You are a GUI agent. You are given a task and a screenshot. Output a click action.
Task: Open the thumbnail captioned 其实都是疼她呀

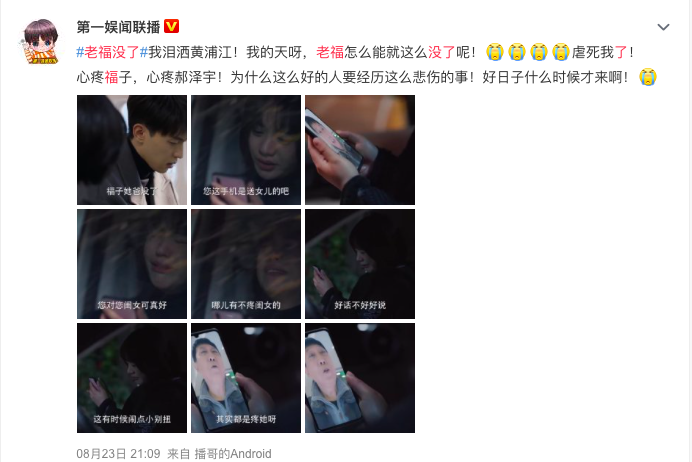coord(246,378)
